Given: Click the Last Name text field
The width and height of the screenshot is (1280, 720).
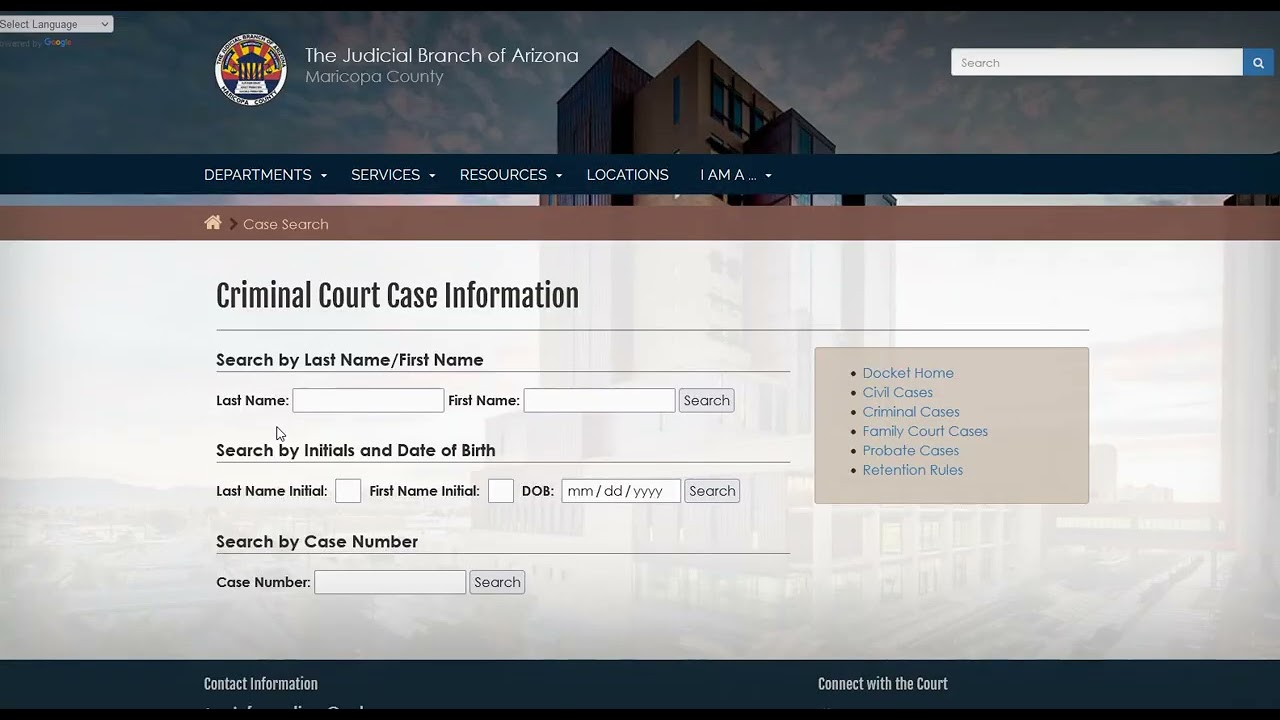Looking at the screenshot, I should pyautogui.click(x=368, y=400).
